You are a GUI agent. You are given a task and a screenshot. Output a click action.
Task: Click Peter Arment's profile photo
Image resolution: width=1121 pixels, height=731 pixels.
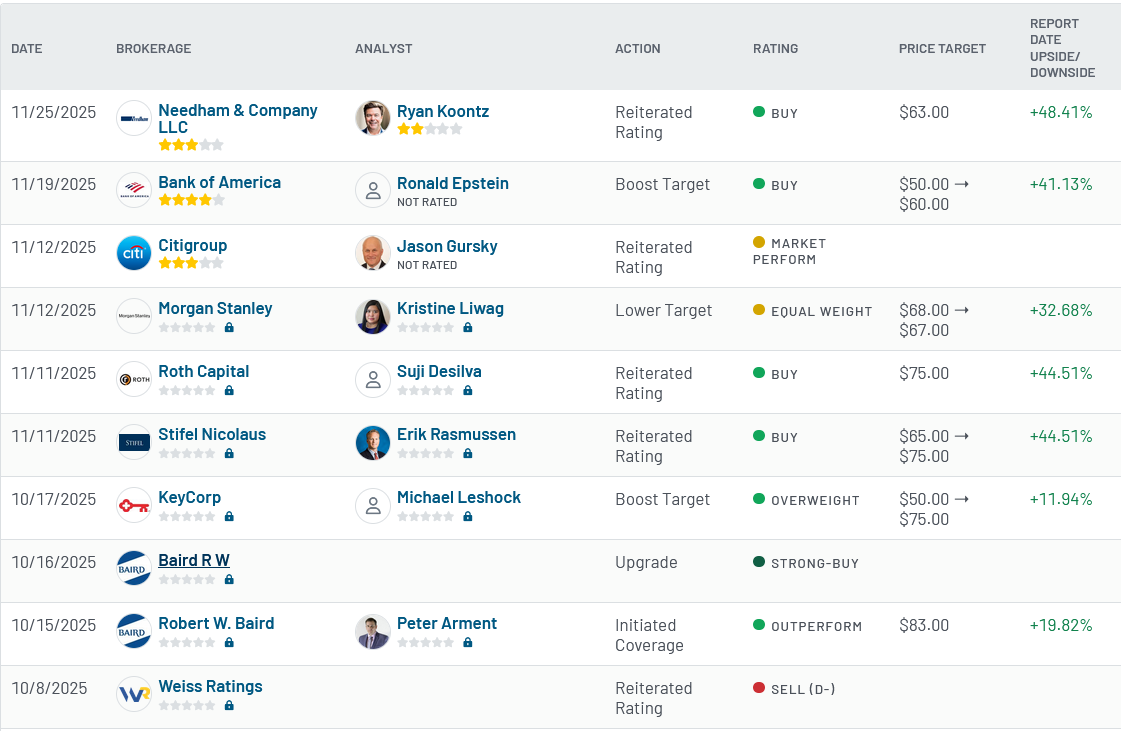372,631
